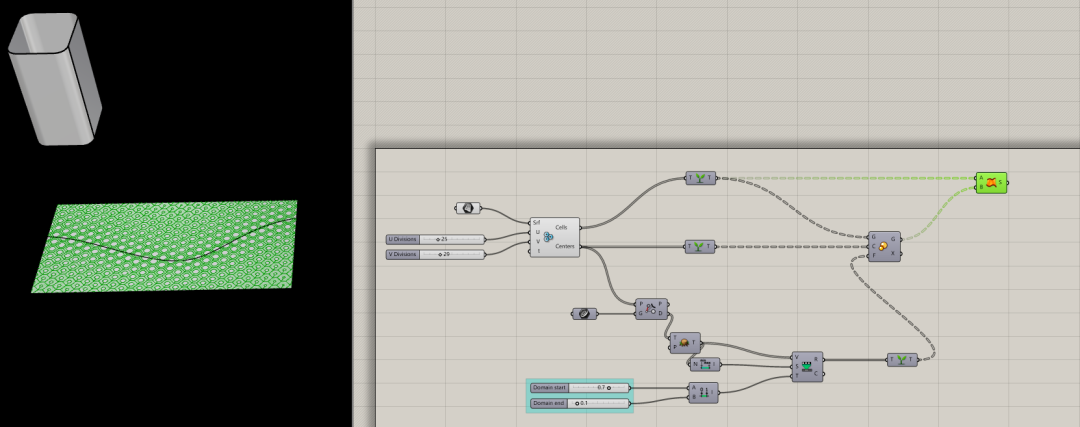Click the Centers output of the hexagon component

(x=565, y=247)
